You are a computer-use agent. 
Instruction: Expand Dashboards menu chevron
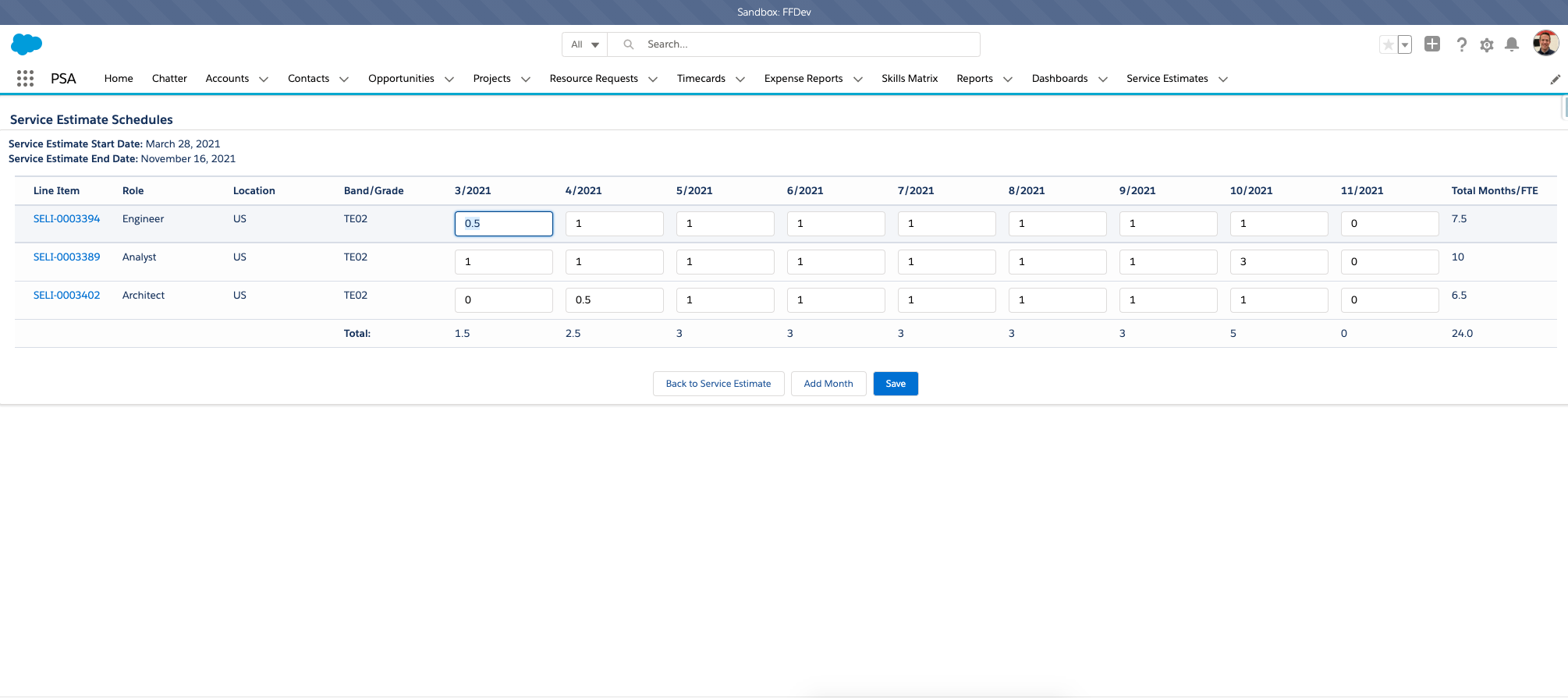(1103, 80)
